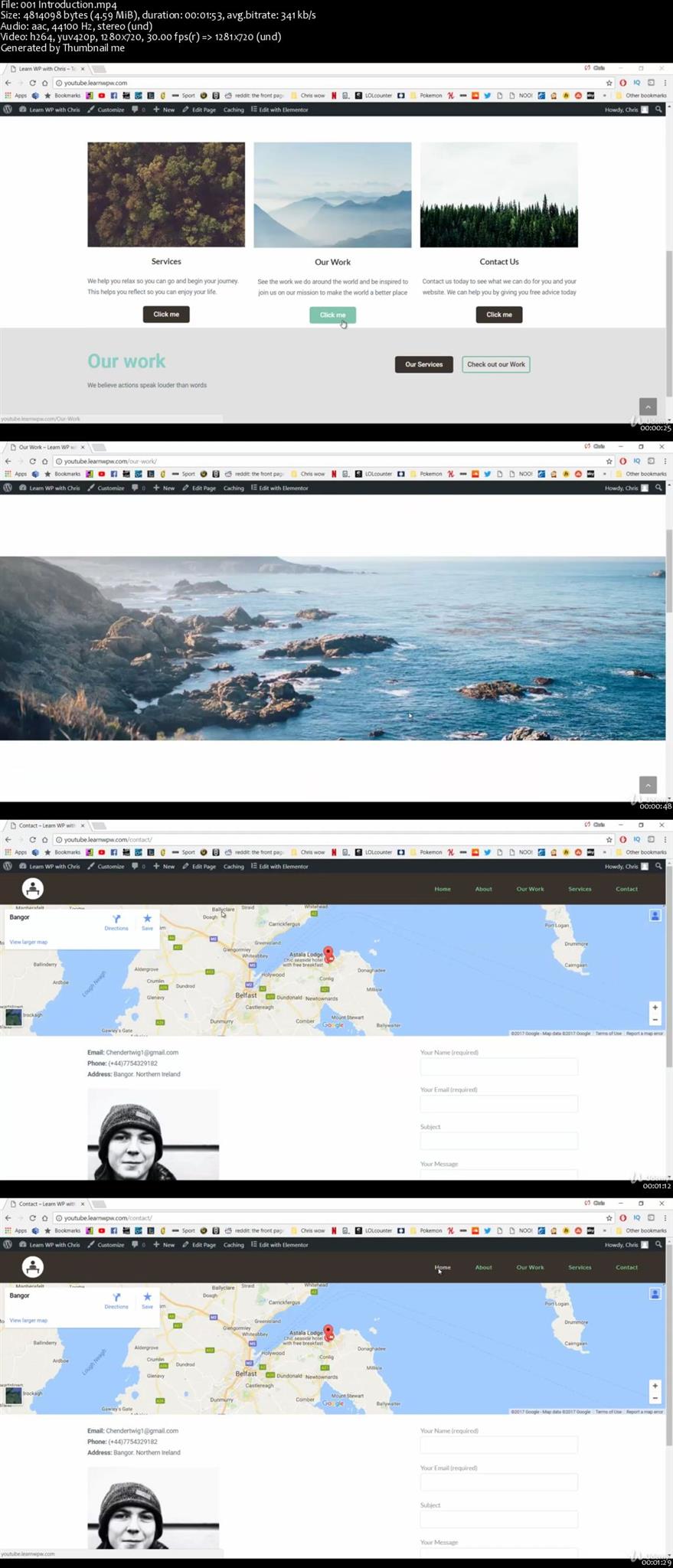Click the site logo in the contact frame stamped 00:01:12
This screenshot has width=673, height=1568.
pyautogui.click(x=32, y=889)
